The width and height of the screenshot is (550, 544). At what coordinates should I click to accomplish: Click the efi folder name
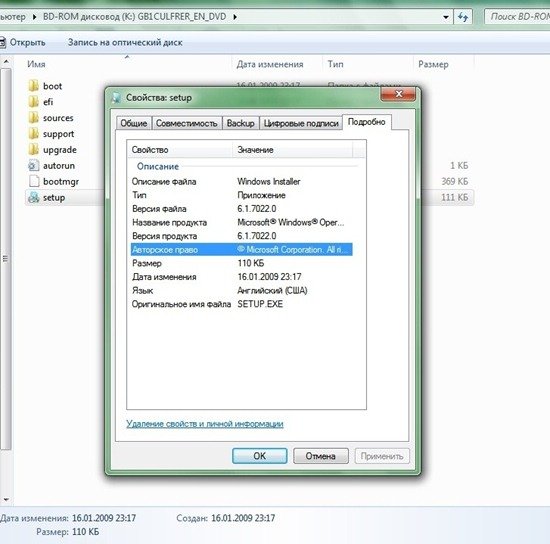pos(48,102)
